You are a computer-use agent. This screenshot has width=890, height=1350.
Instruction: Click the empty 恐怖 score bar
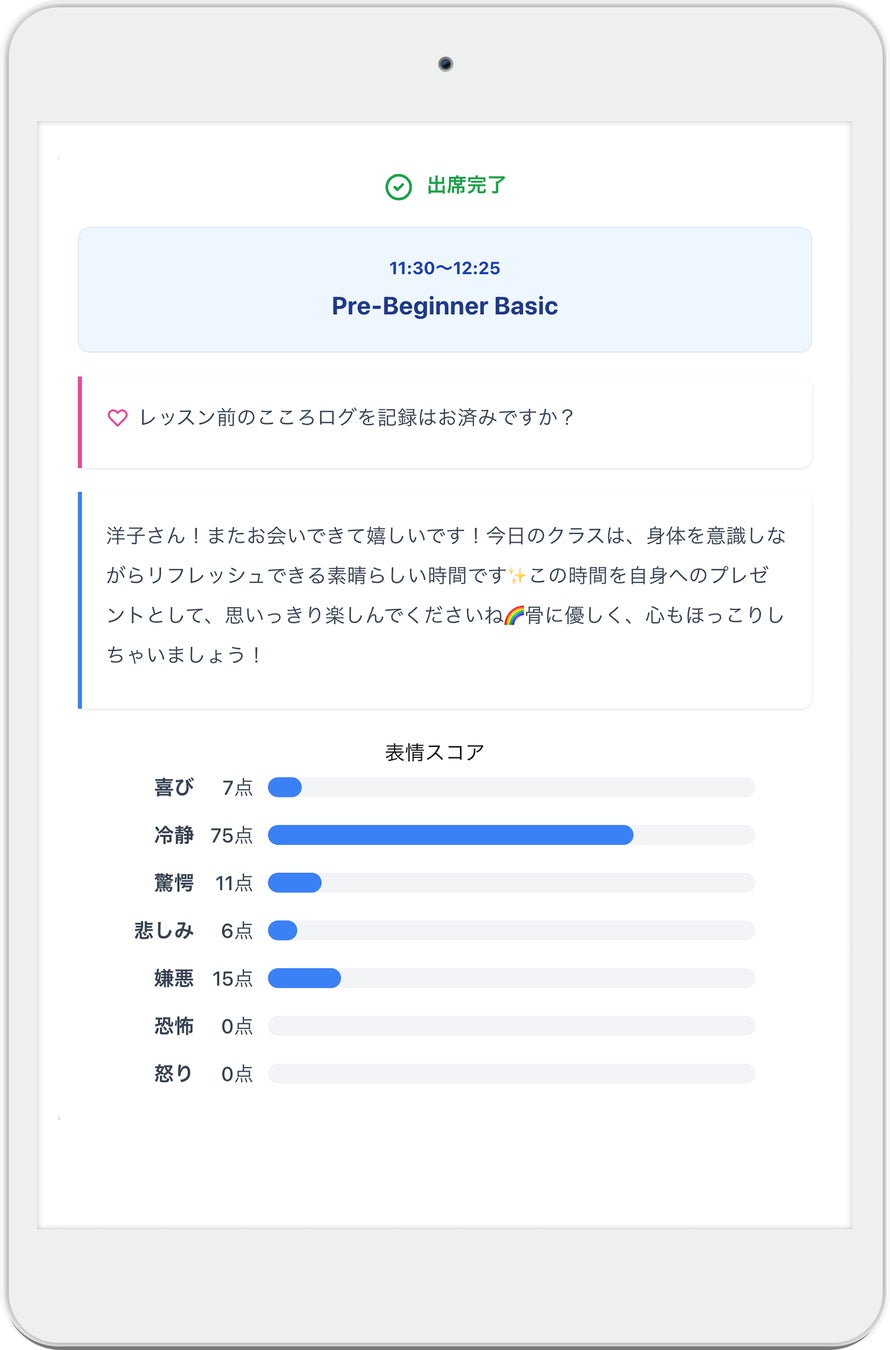tap(511, 1026)
